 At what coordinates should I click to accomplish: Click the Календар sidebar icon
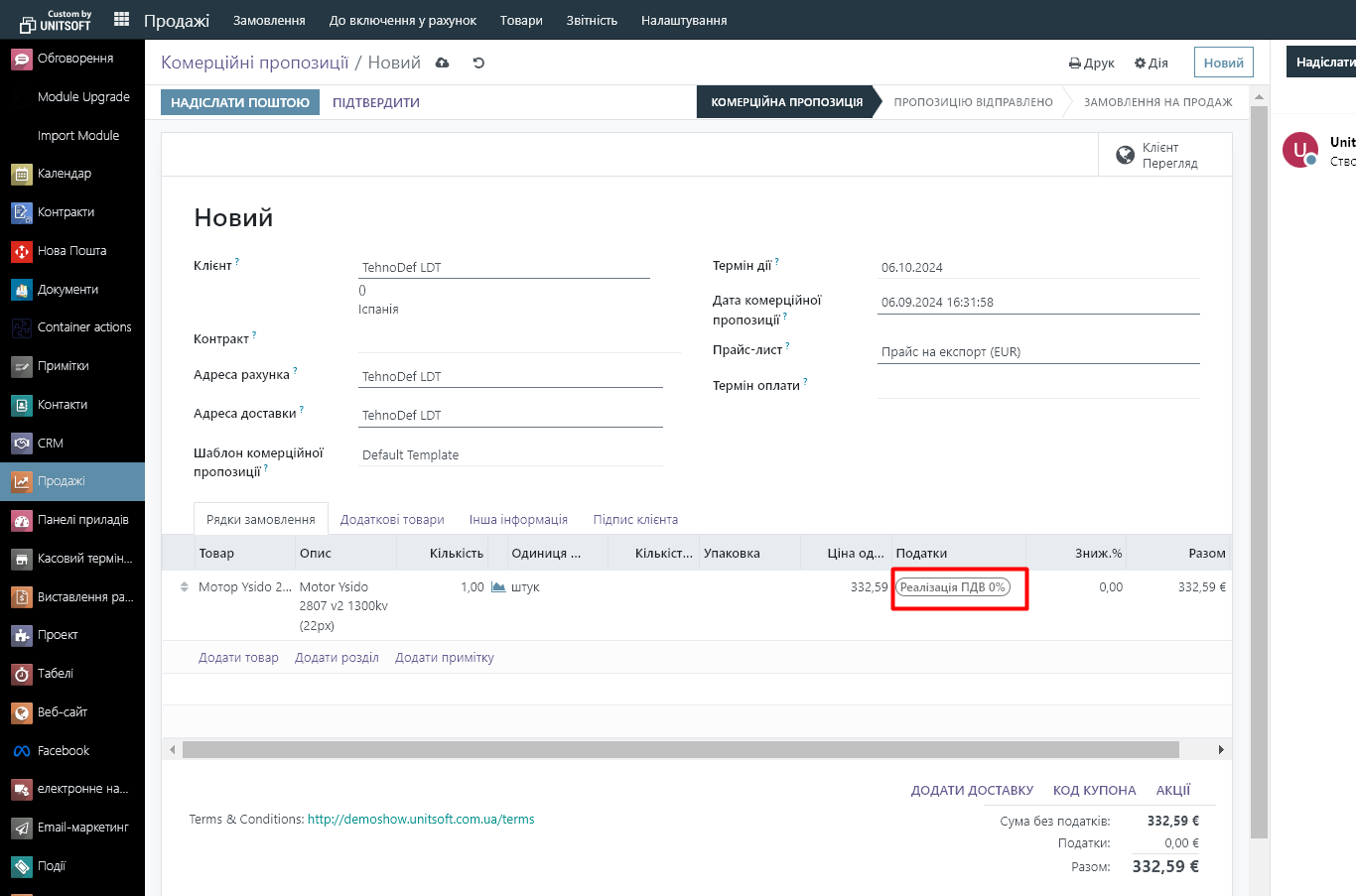[22, 174]
